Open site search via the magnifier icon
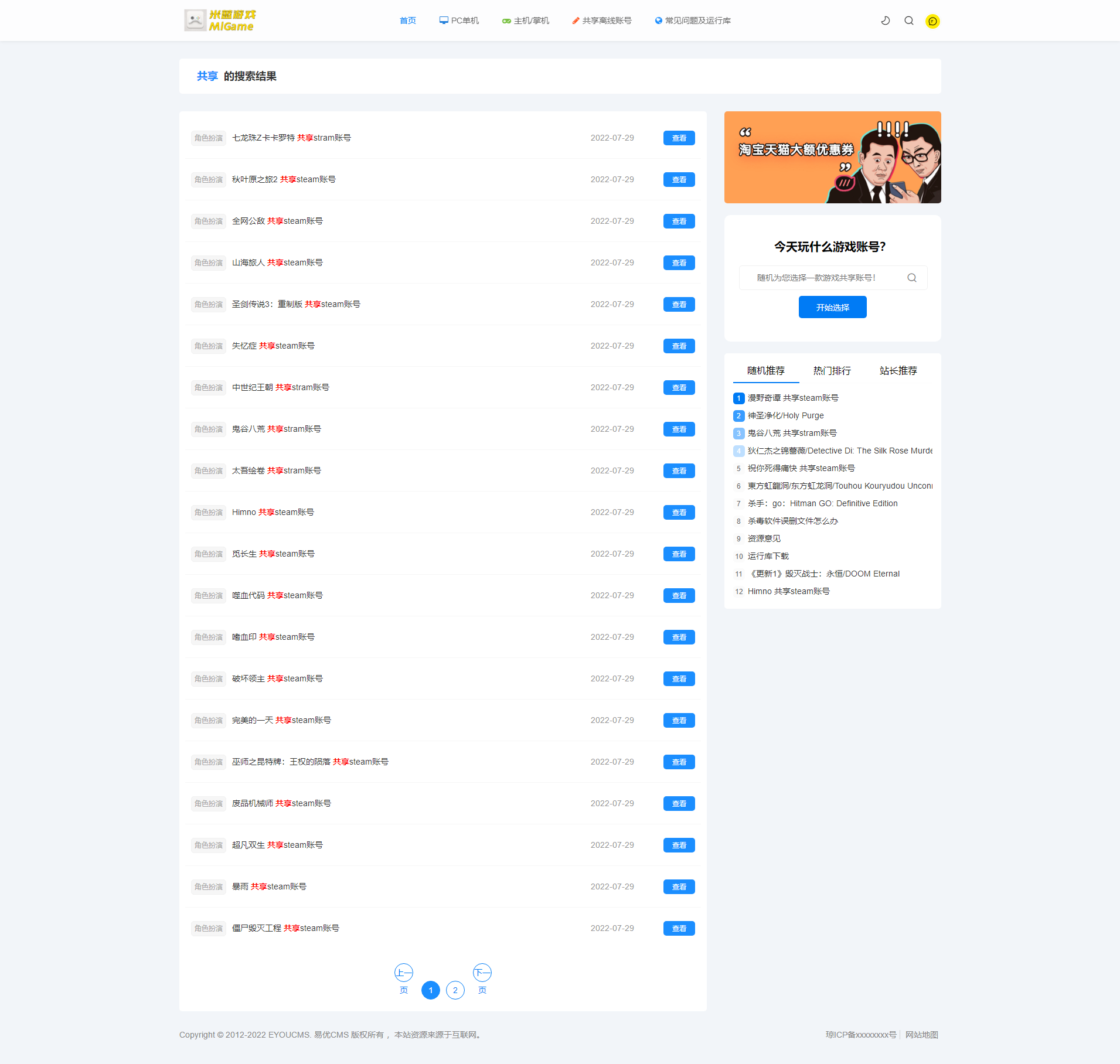Screen dimensions: 1120x1064 point(909,21)
